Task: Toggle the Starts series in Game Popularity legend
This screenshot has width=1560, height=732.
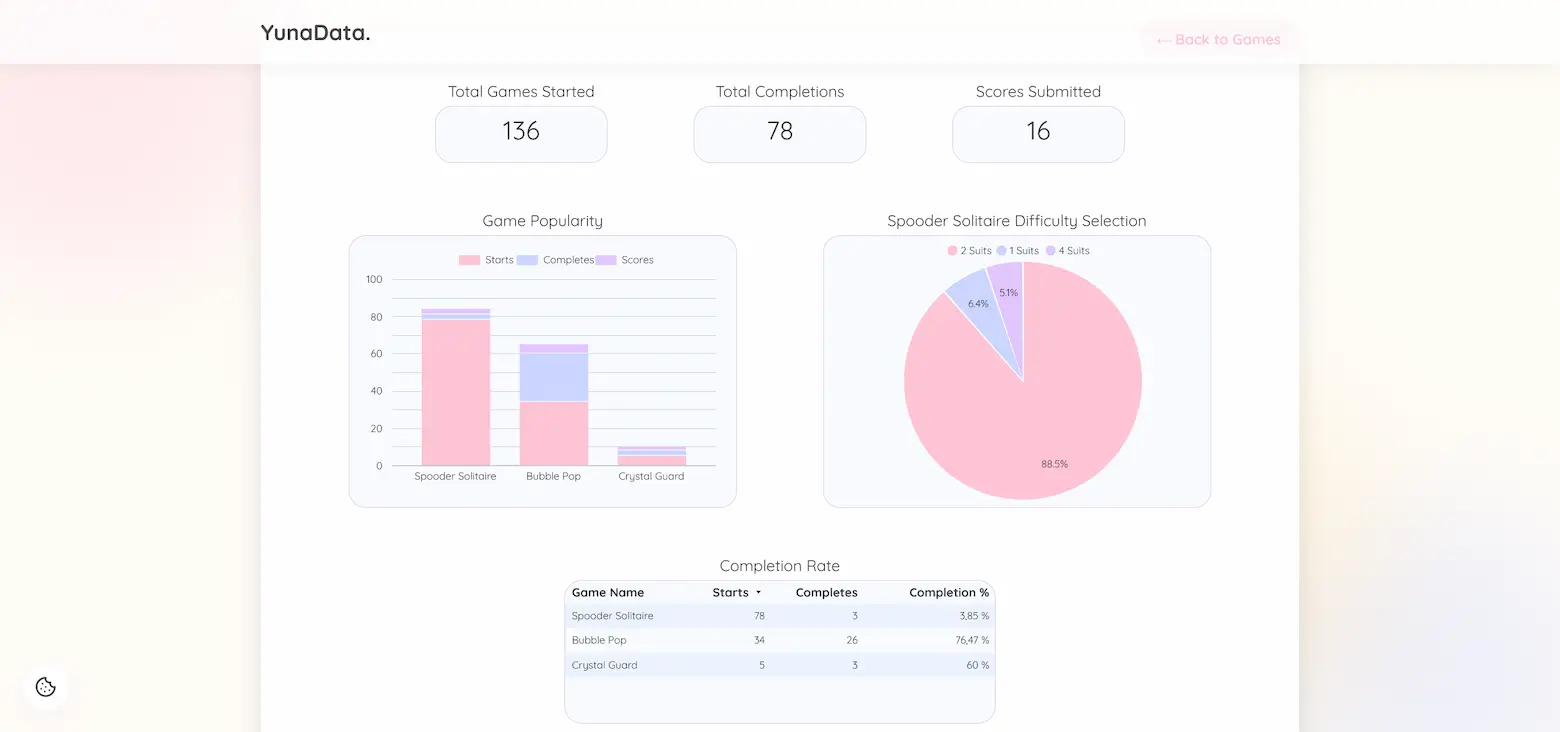Action: pos(489,259)
